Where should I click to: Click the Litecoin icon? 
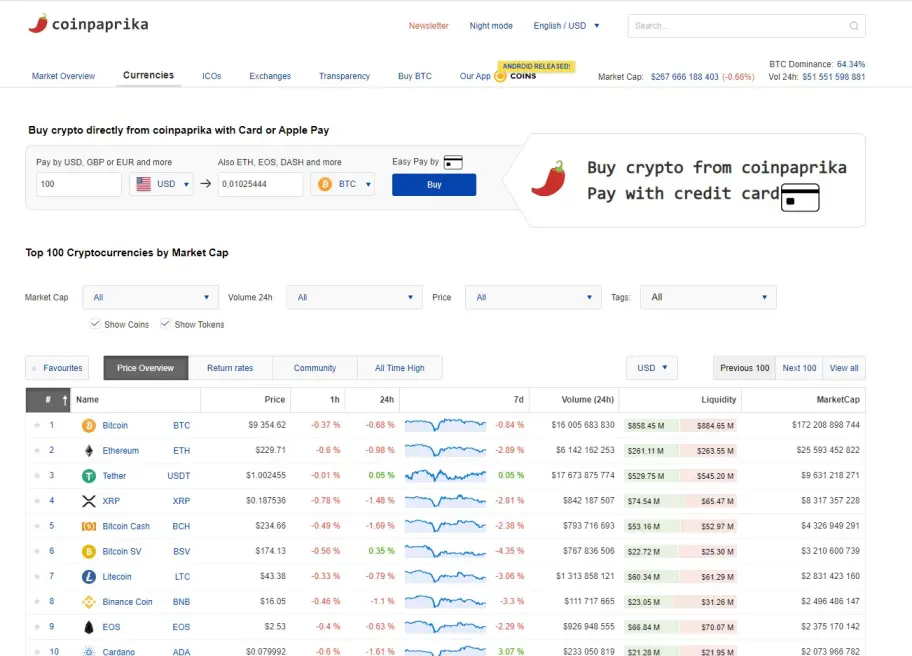tap(88, 576)
